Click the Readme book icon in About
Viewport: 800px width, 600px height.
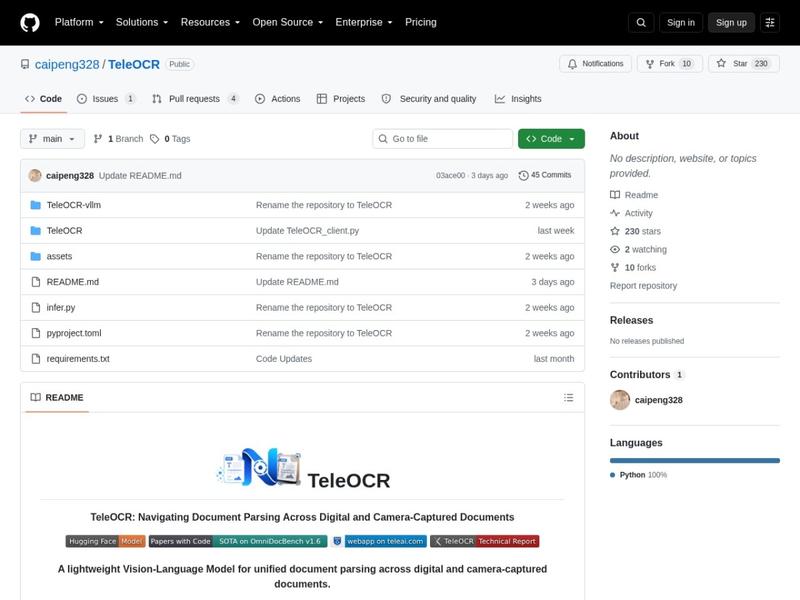615,195
